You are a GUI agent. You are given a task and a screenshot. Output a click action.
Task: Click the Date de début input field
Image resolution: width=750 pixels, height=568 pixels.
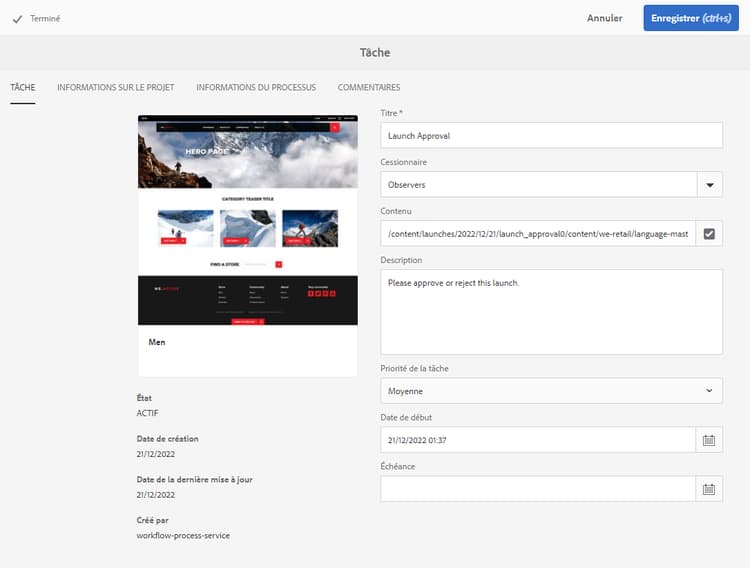538,440
